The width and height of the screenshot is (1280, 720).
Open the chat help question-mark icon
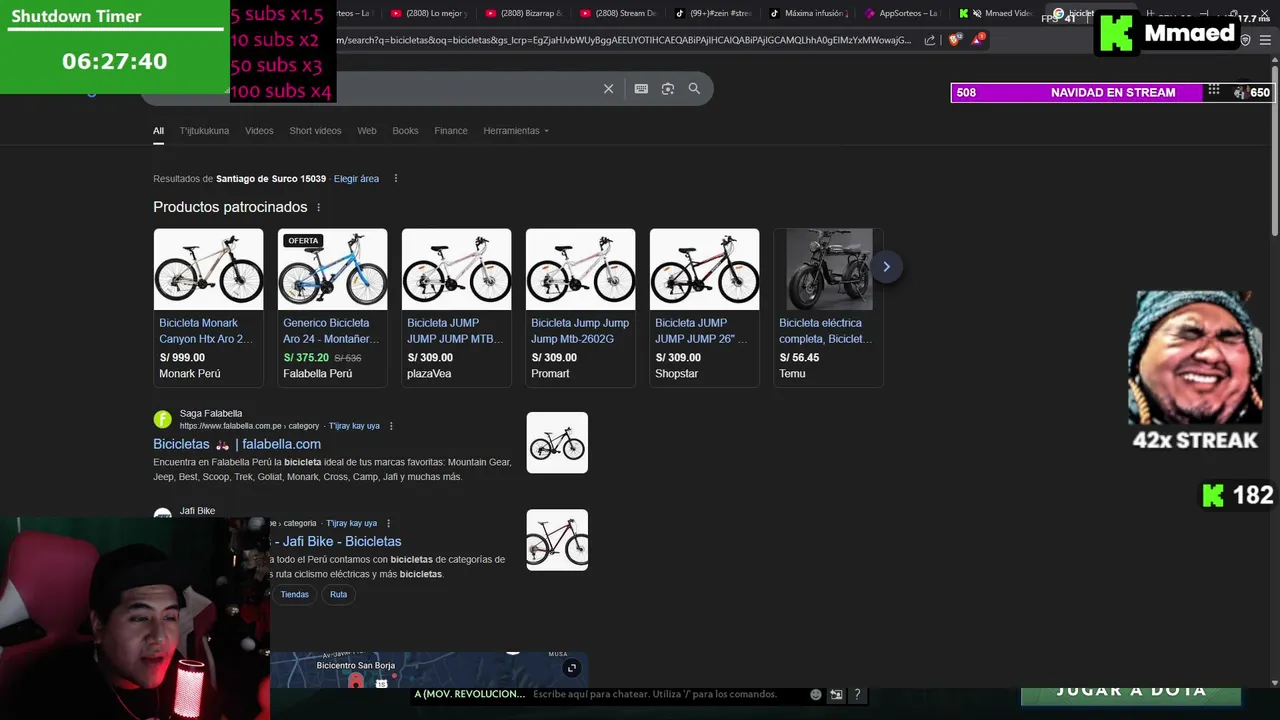coord(857,694)
